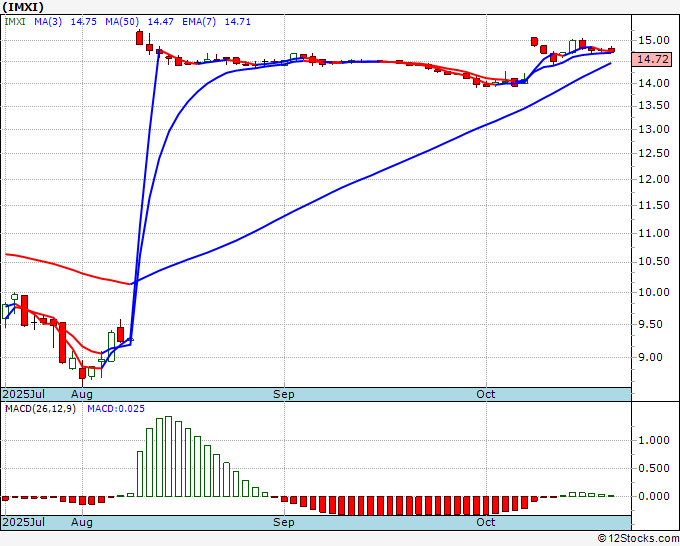
Task: Click the 13.50 price axis label
Action: [x=654, y=105]
